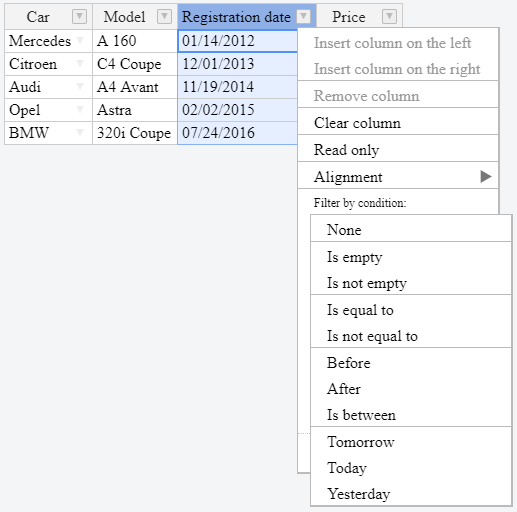
Task: Select the 01/14/2012 date cell
Action: pyautogui.click(x=237, y=41)
